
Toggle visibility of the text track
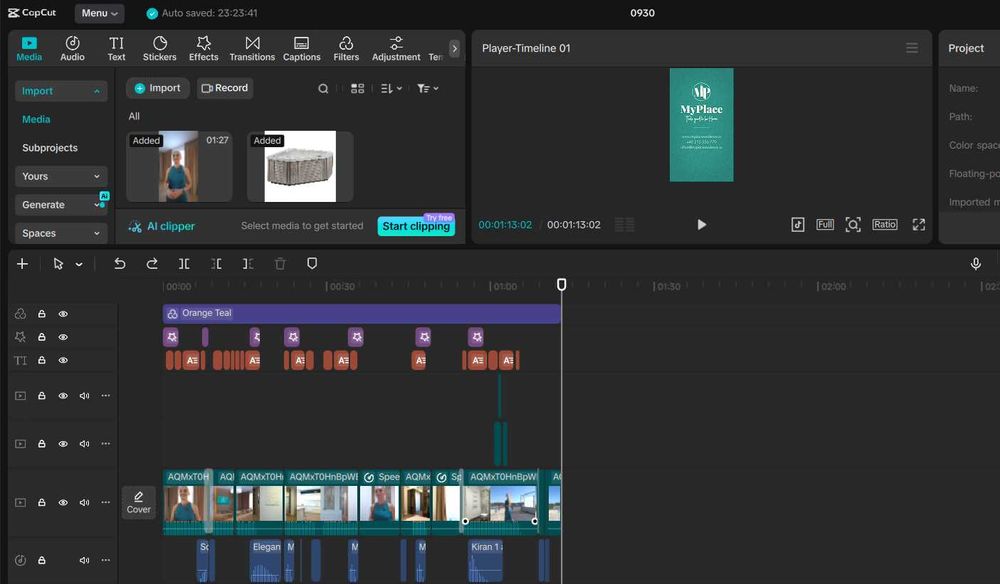[63, 360]
